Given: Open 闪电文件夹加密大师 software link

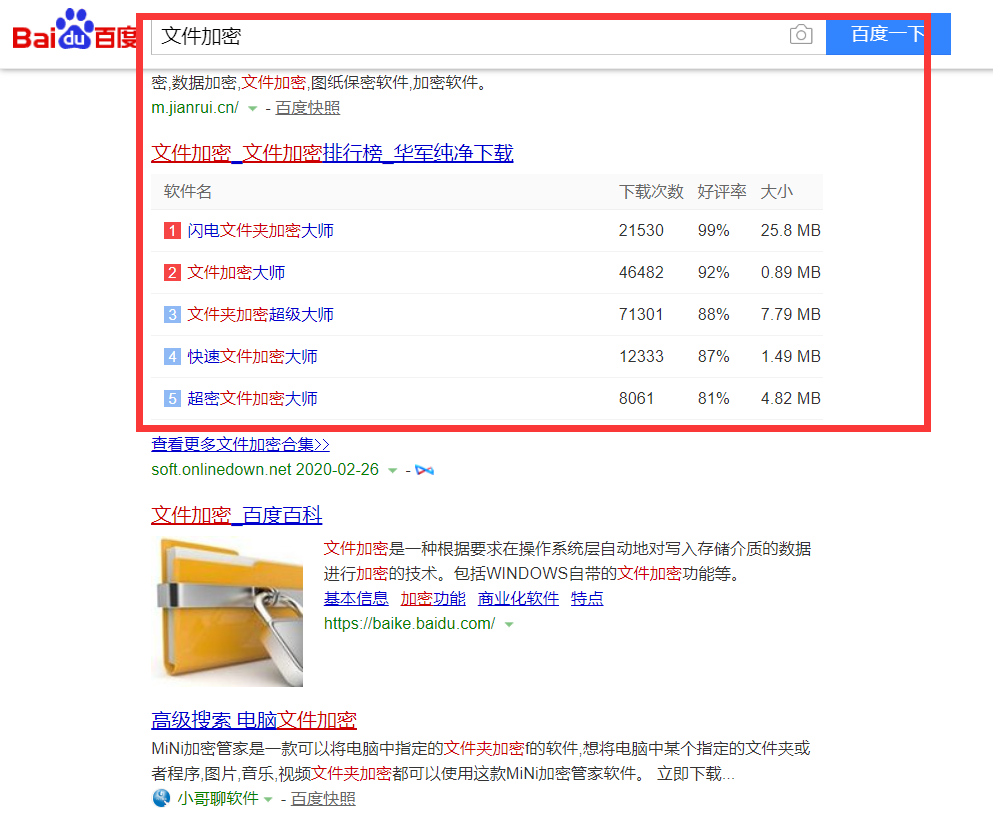Looking at the screenshot, I should click(260, 230).
